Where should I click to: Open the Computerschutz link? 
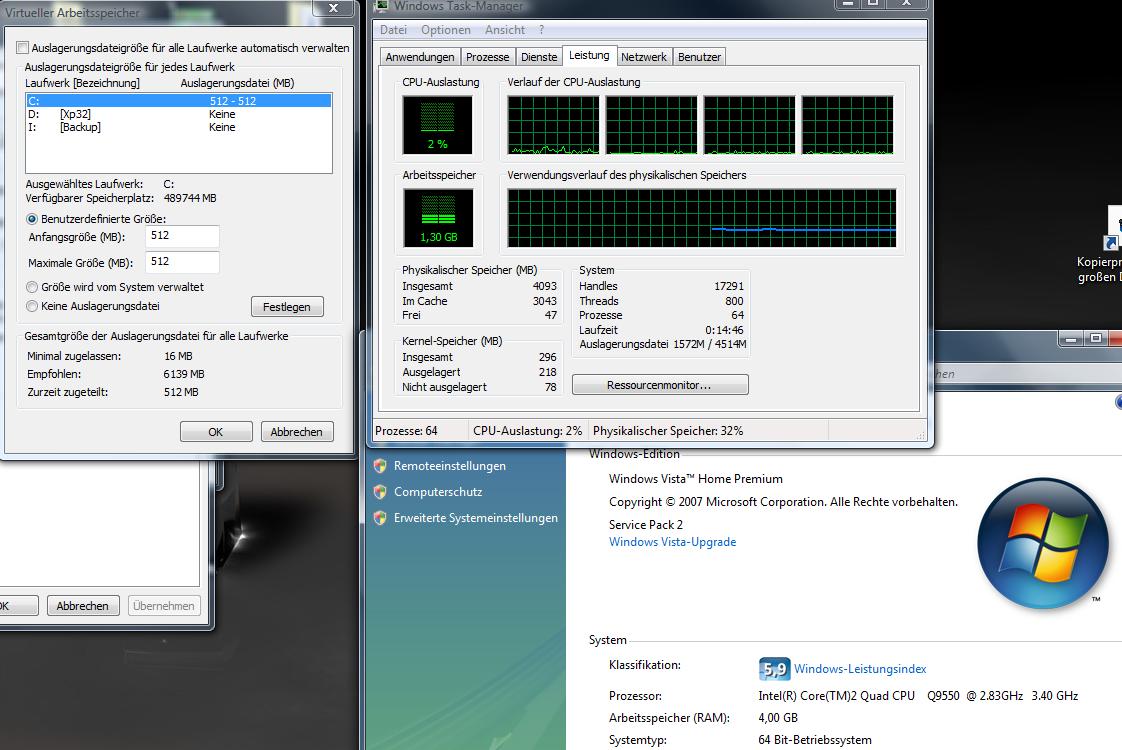pyautogui.click(x=438, y=492)
